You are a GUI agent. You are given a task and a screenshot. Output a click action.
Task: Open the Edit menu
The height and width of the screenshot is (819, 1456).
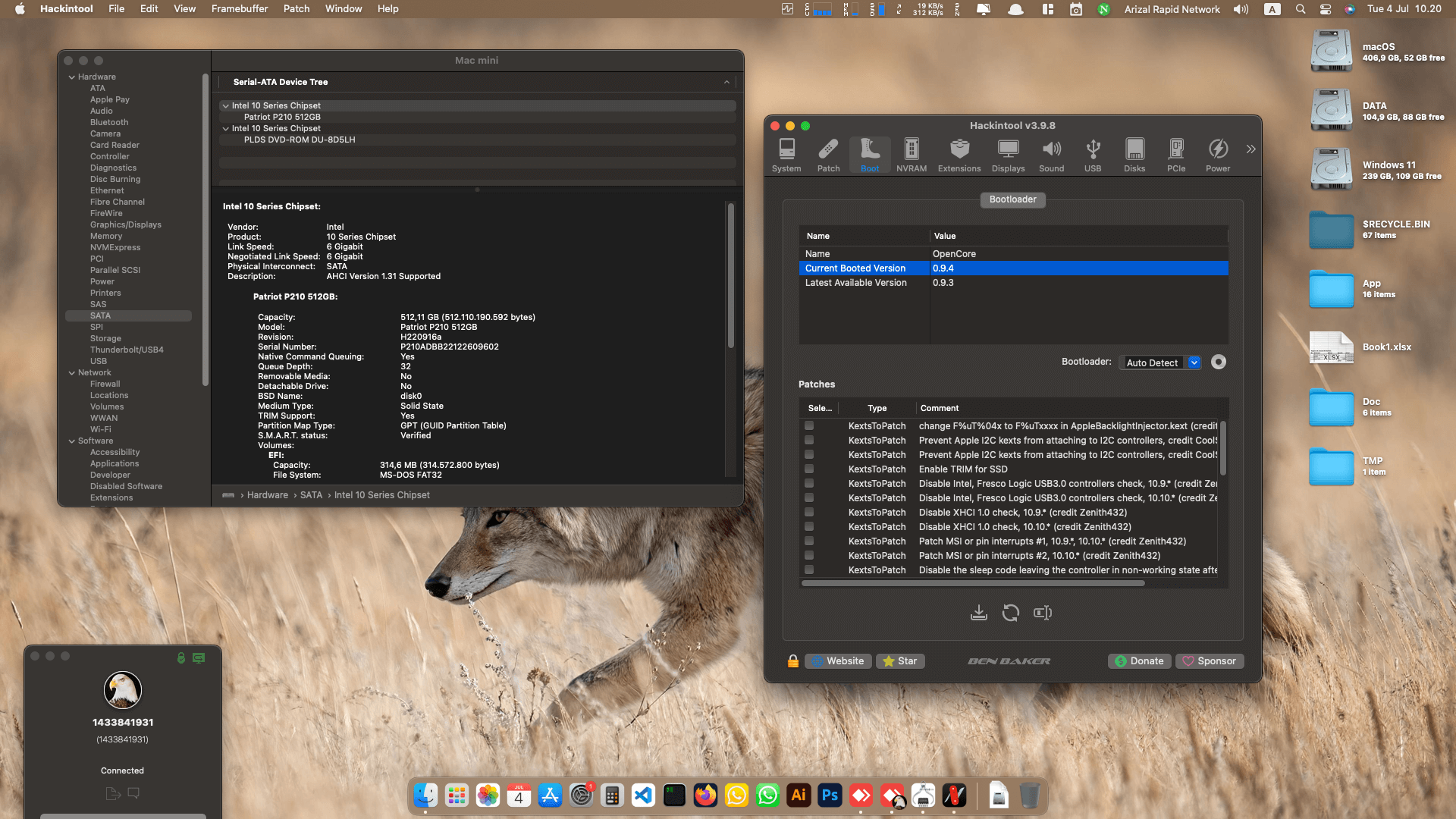click(149, 9)
